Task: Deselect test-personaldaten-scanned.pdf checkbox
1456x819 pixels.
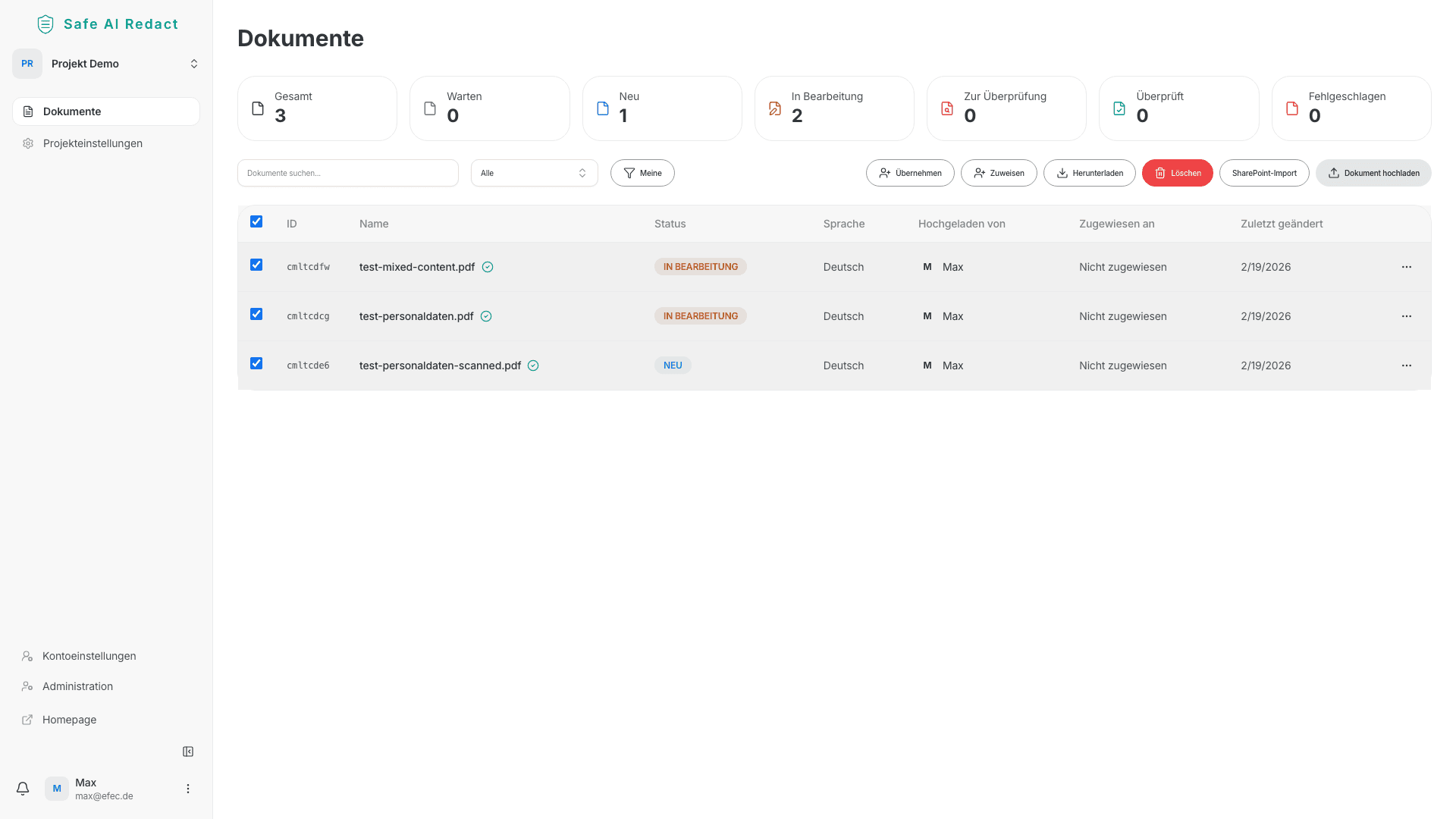Action: pyautogui.click(x=256, y=363)
